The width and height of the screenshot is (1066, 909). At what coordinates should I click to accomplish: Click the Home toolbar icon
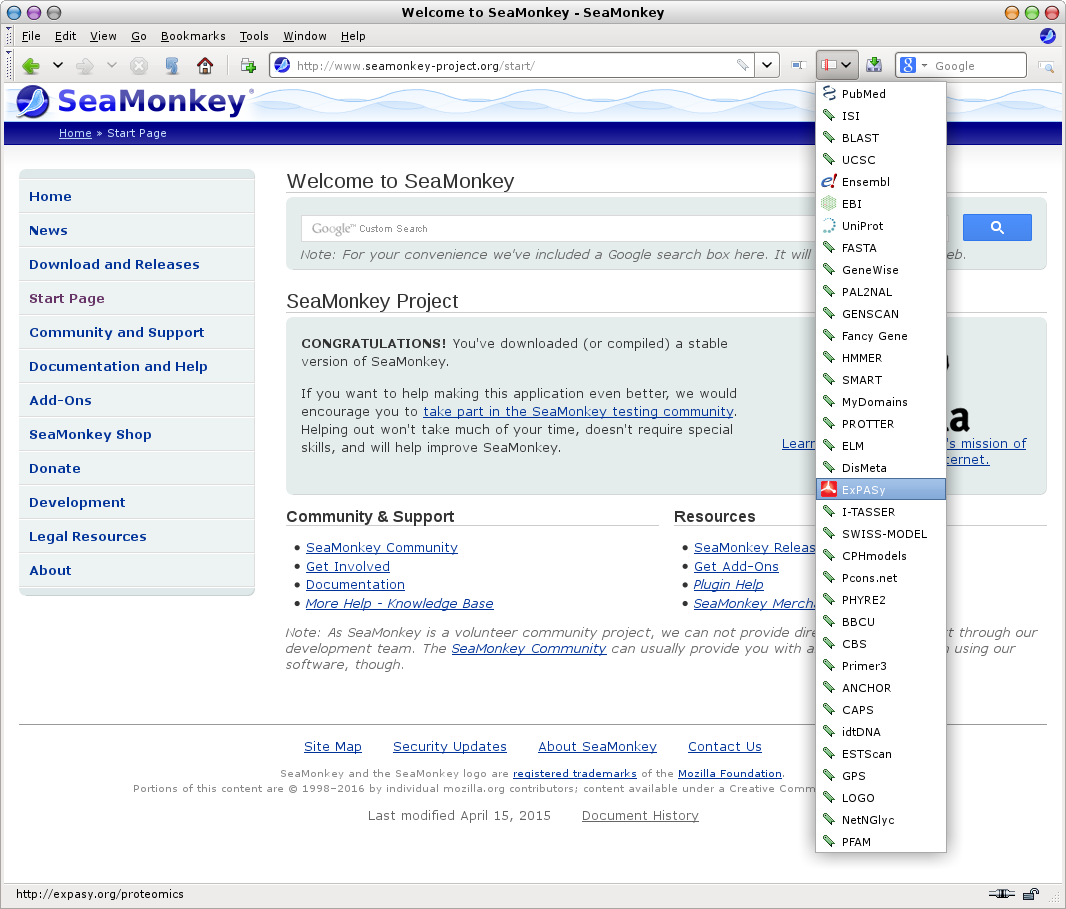point(205,66)
